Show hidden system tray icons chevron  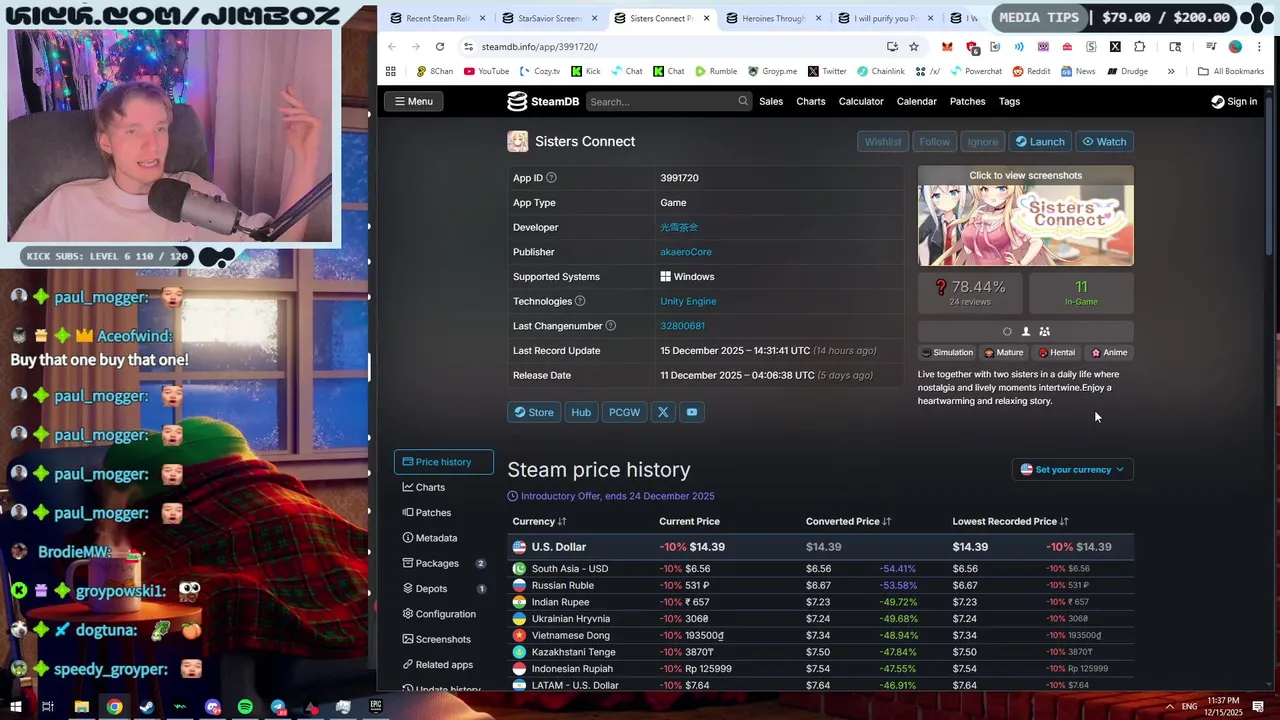tap(1169, 707)
